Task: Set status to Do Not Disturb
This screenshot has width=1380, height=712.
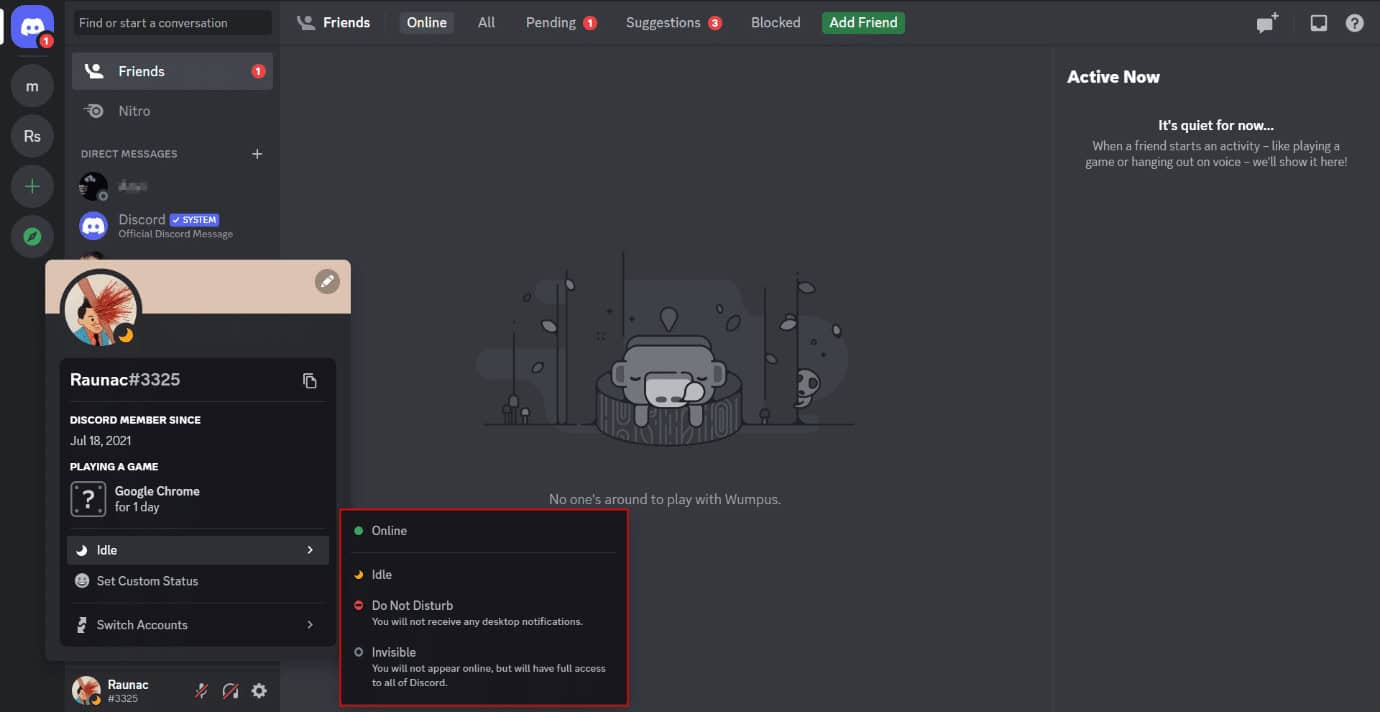Action: [x=412, y=605]
